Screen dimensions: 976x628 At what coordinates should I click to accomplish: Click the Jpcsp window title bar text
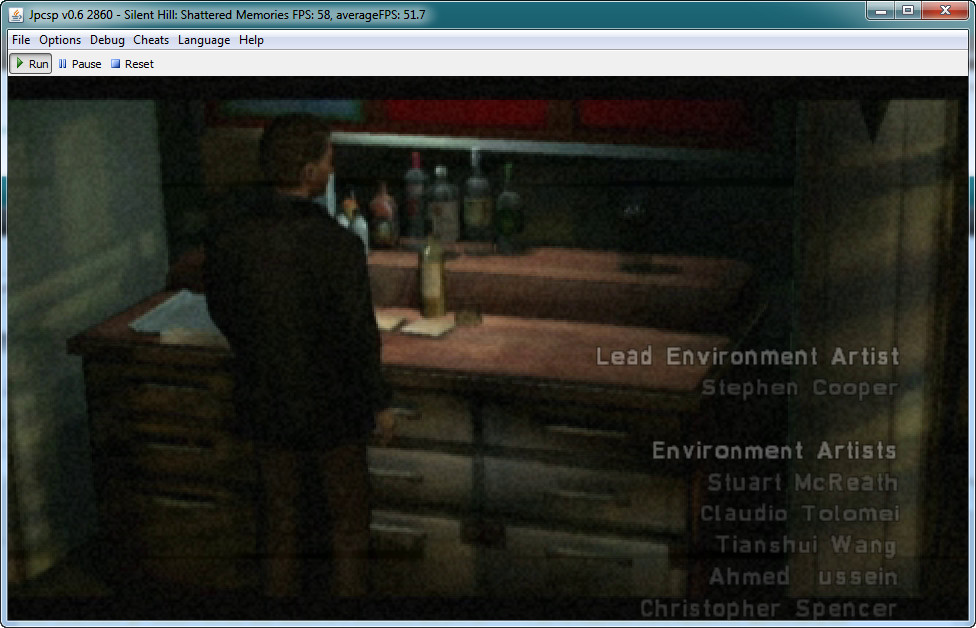(x=227, y=14)
